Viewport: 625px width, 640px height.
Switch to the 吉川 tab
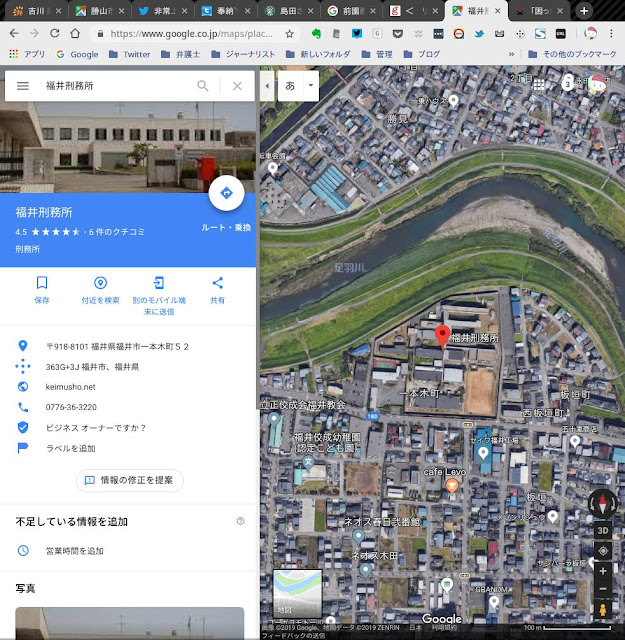[36, 11]
